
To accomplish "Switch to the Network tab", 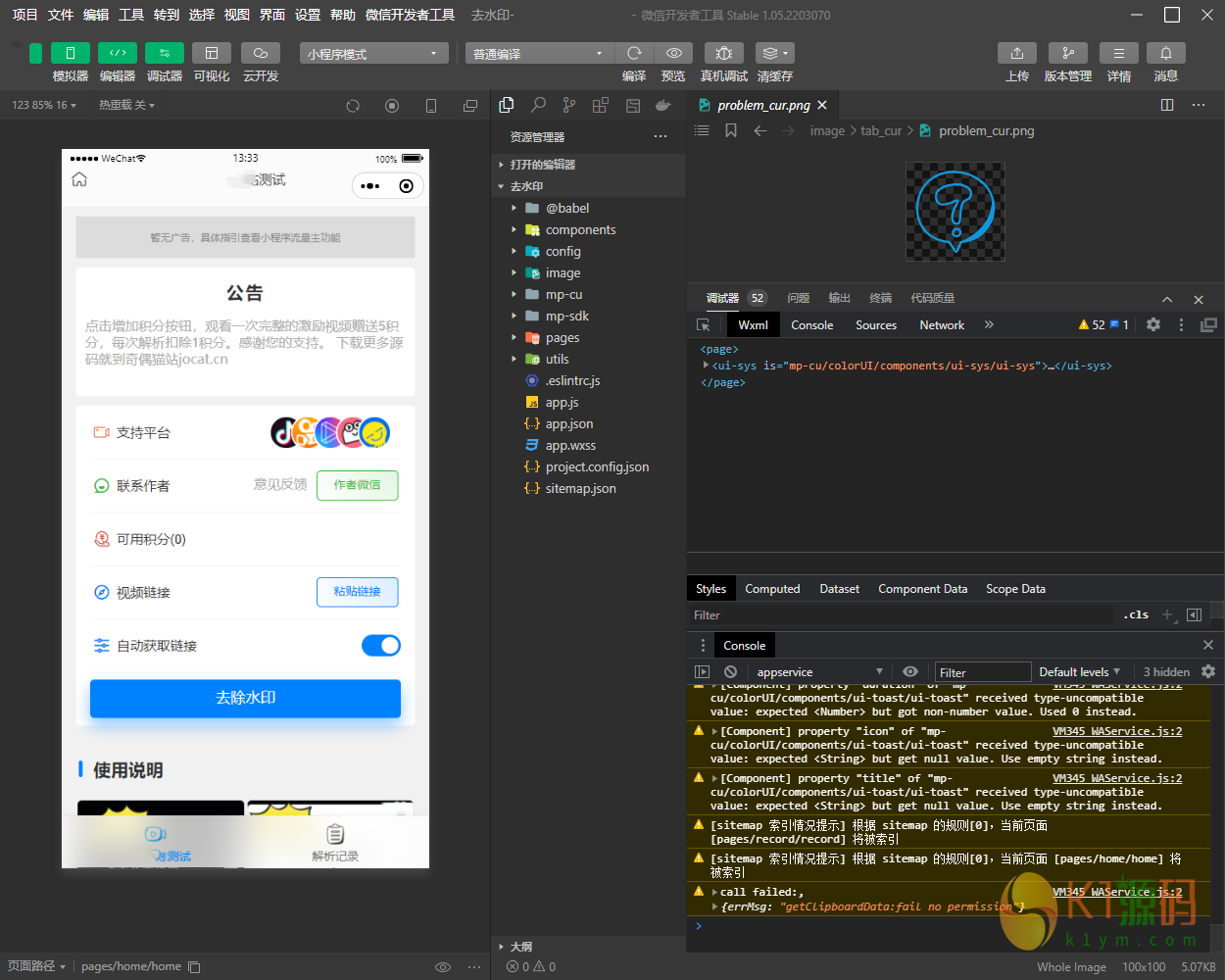I will [x=941, y=324].
